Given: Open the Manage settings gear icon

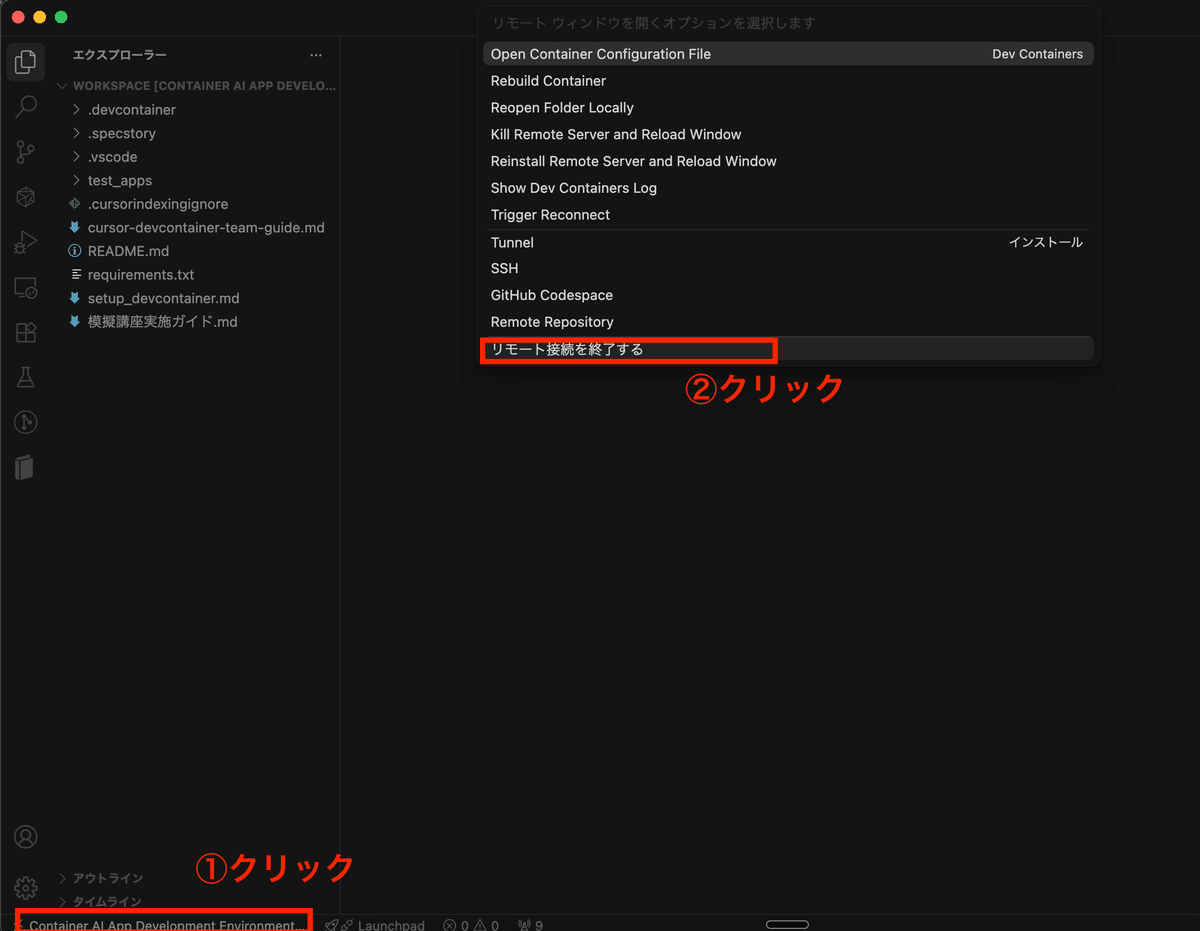Looking at the screenshot, I should click(x=25, y=886).
